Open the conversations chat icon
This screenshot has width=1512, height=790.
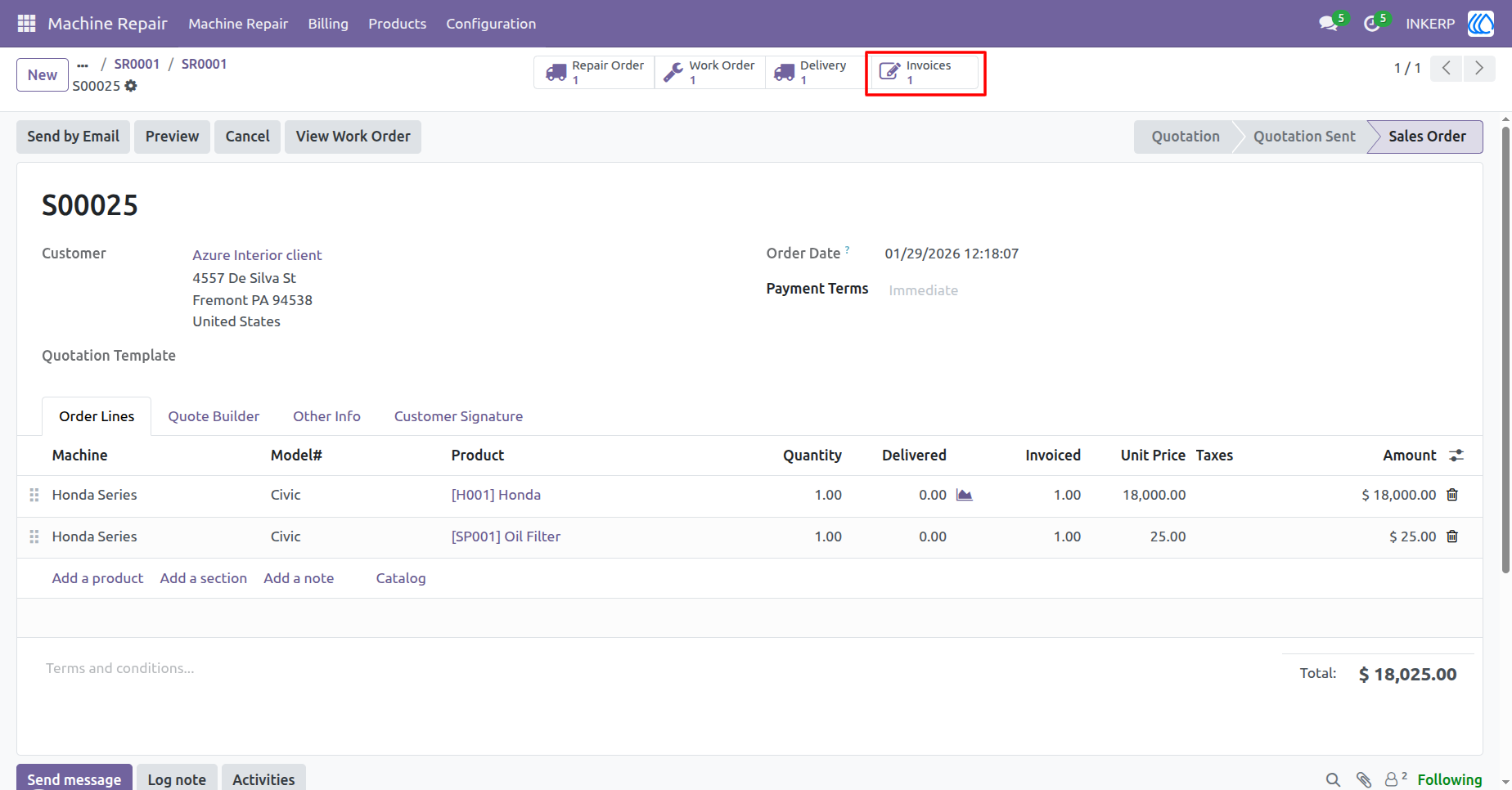(1329, 24)
